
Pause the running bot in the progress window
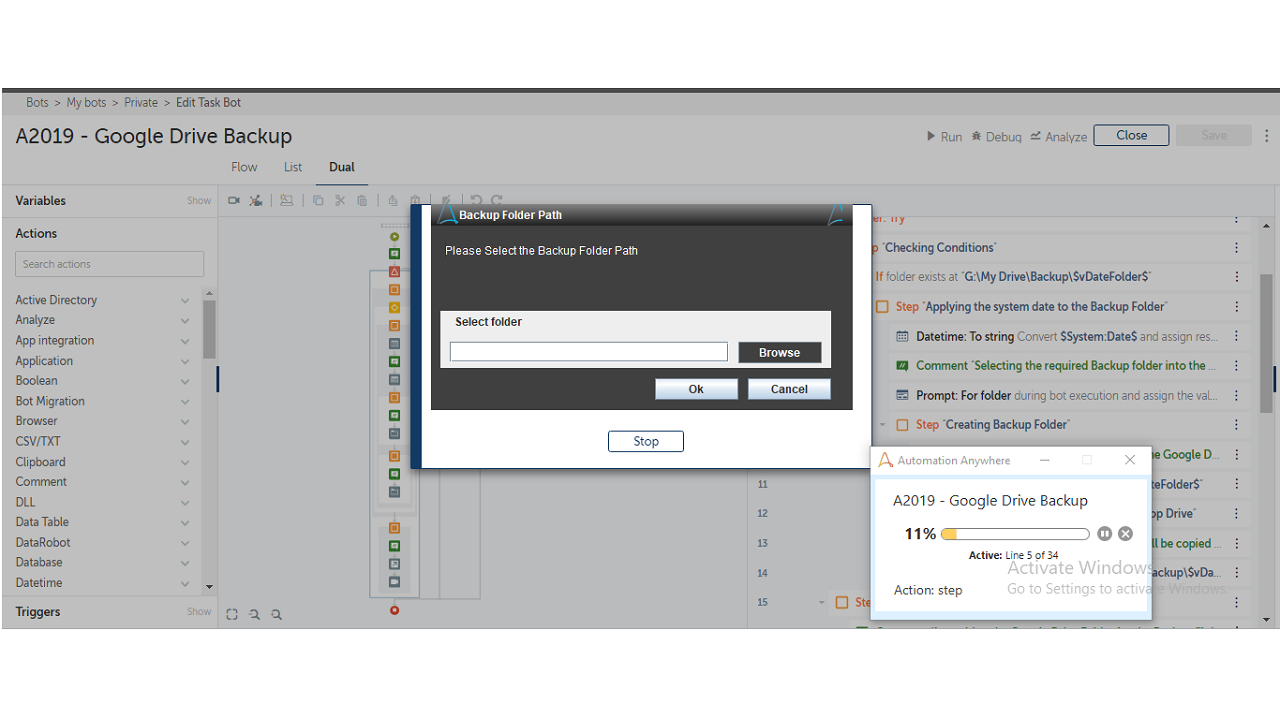pyautogui.click(x=1105, y=534)
